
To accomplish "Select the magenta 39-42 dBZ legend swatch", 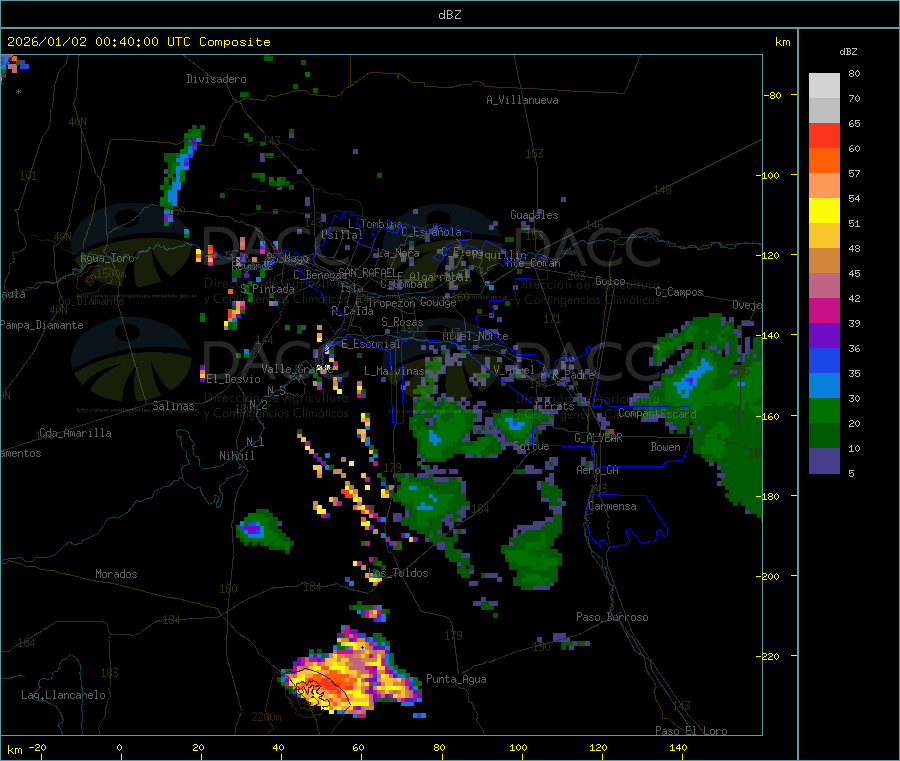I will click(x=824, y=310).
